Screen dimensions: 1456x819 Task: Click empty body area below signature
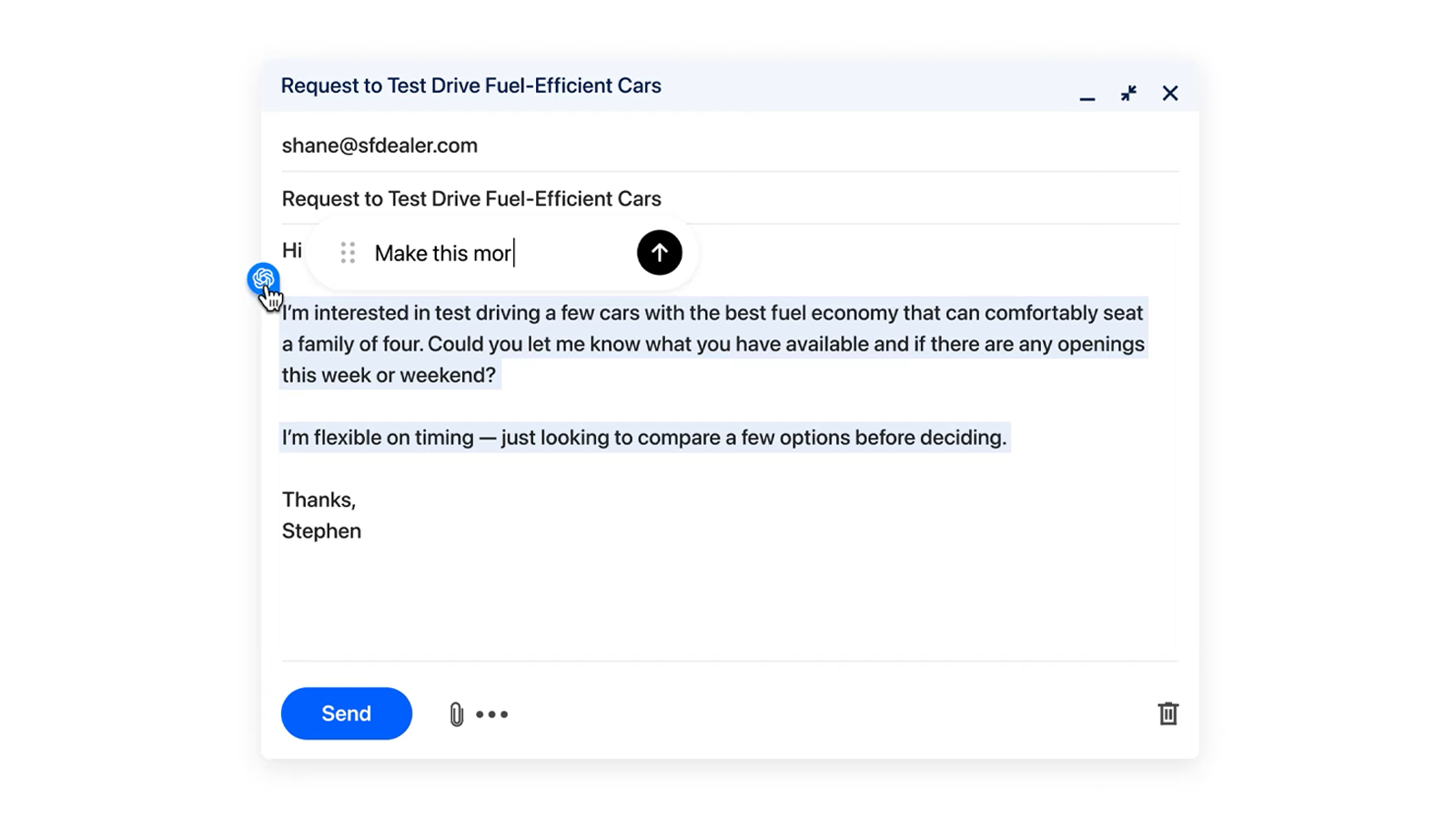click(x=728, y=601)
